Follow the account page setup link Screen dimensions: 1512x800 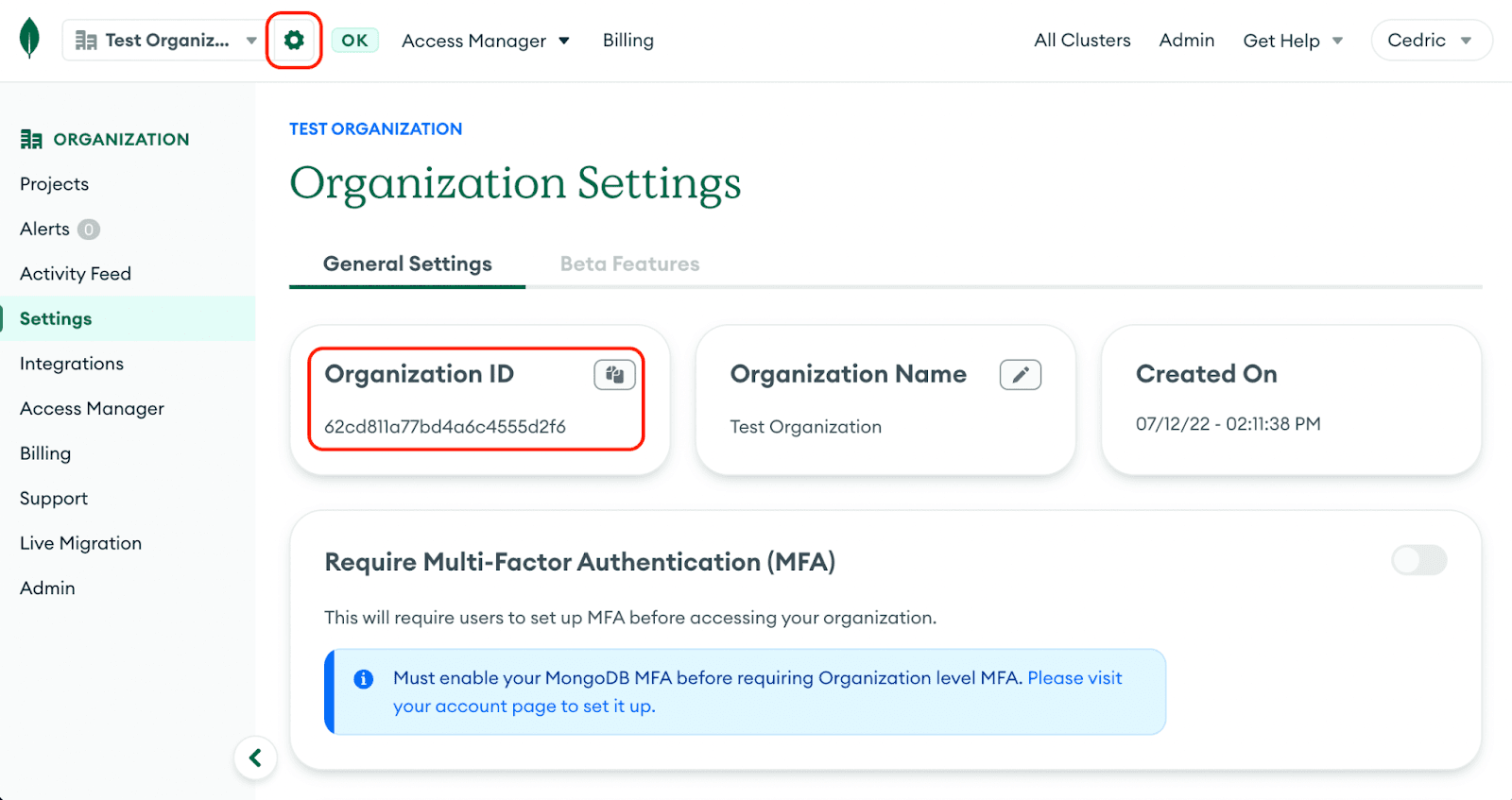[524, 706]
